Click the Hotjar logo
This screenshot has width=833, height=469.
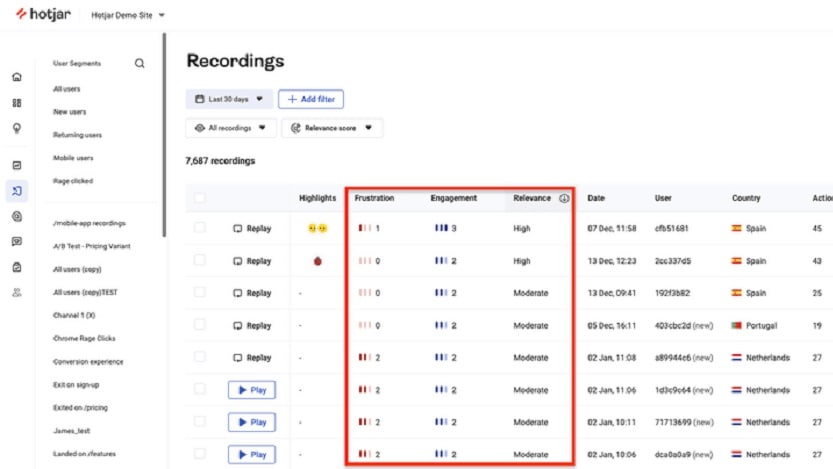tap(43, 14)
